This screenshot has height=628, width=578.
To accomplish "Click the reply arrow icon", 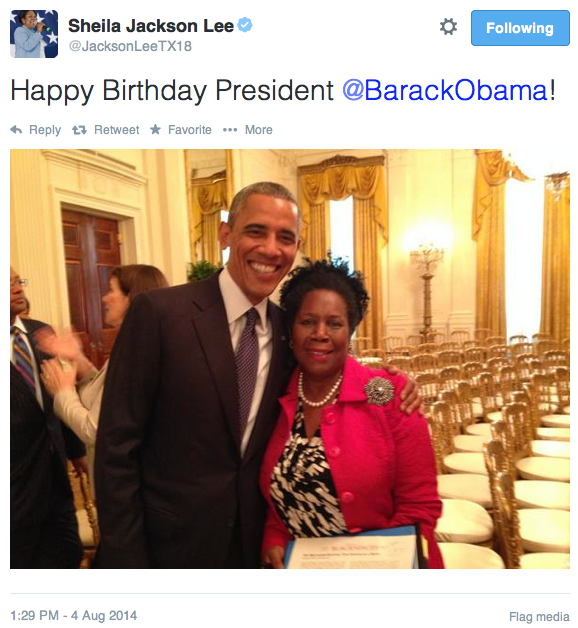I will tap(16, 130).
